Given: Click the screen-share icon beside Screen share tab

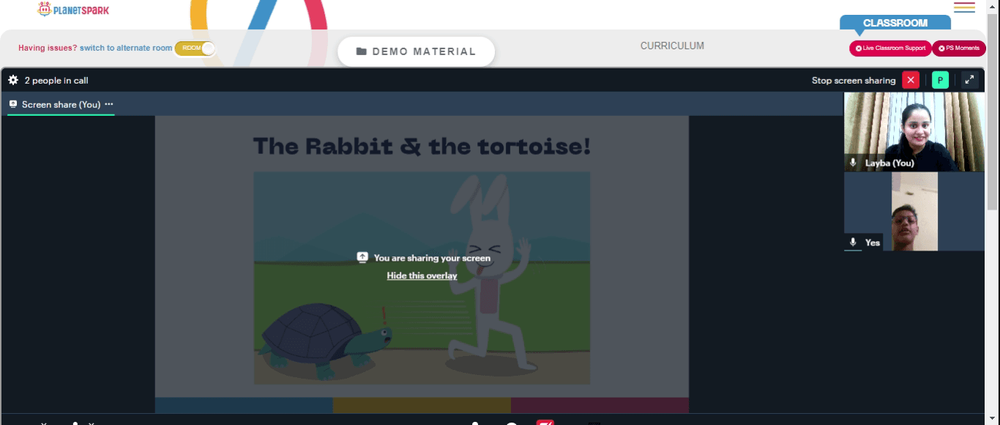Looking at the screenshot, I should coord(13,104).
